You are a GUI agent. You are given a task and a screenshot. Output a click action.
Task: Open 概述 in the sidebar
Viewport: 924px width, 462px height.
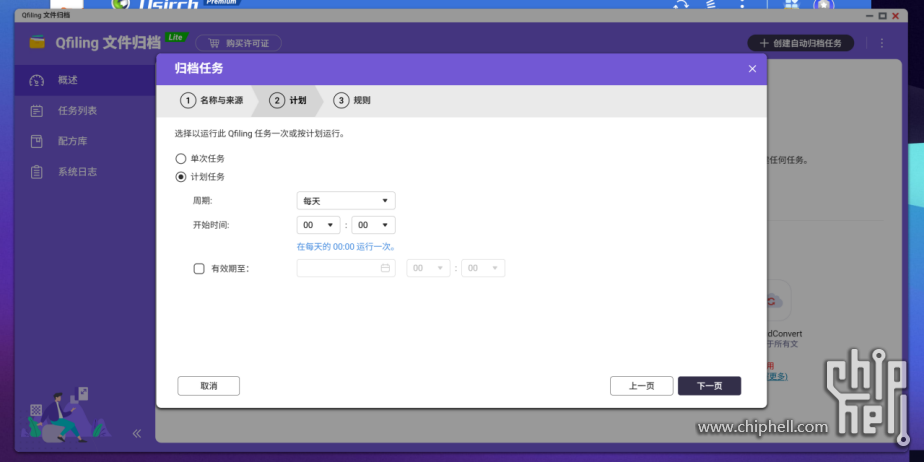click(85, 80)
